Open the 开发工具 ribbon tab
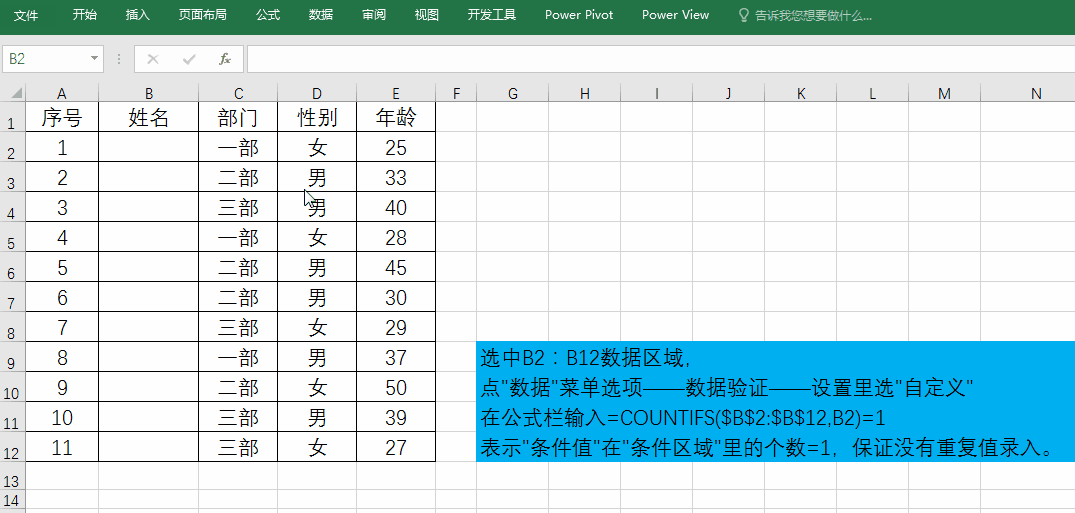The width and height of the screenshot is (1075, 513). coord(492,15)
